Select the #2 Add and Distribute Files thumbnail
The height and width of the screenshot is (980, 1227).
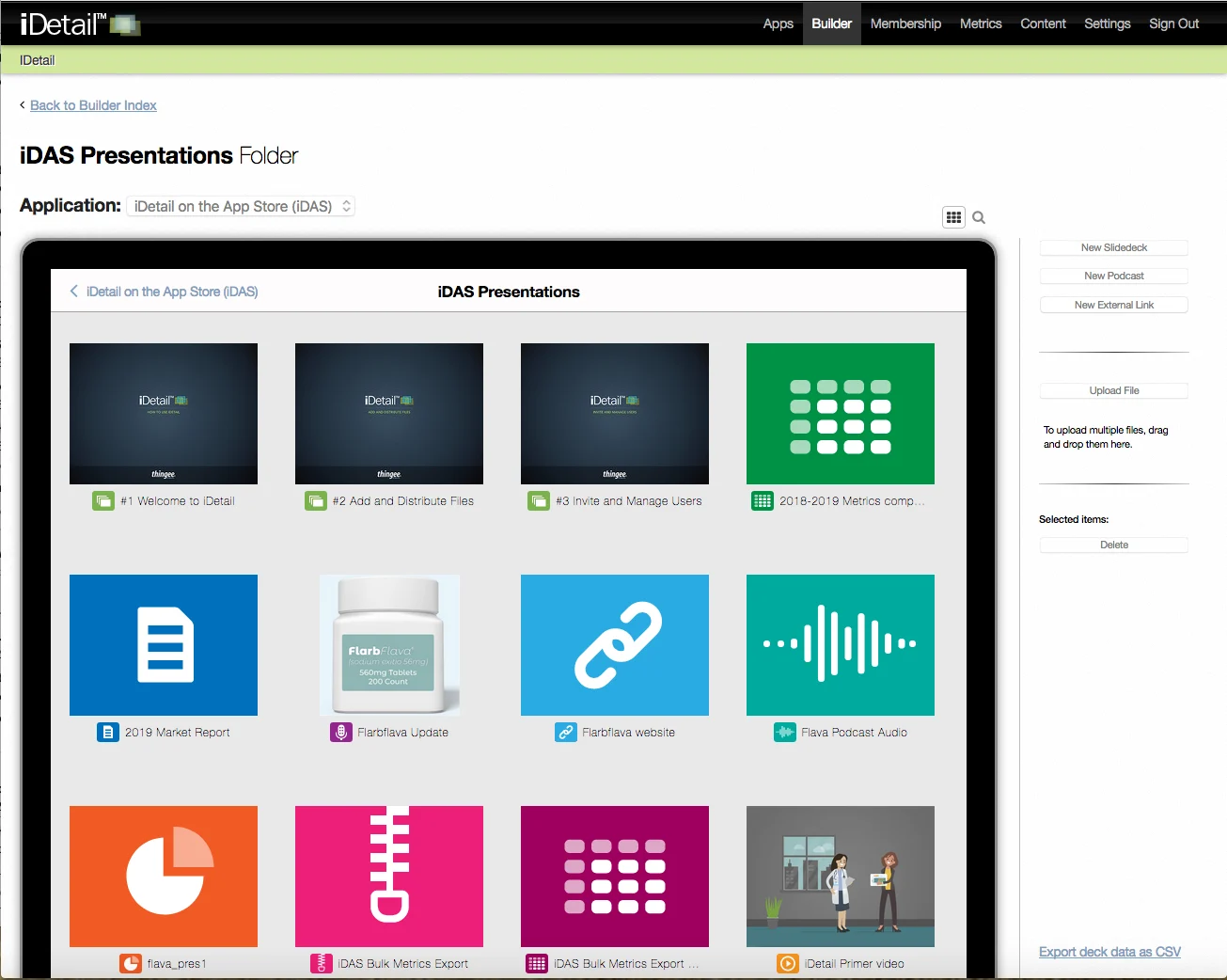point(389,414)
